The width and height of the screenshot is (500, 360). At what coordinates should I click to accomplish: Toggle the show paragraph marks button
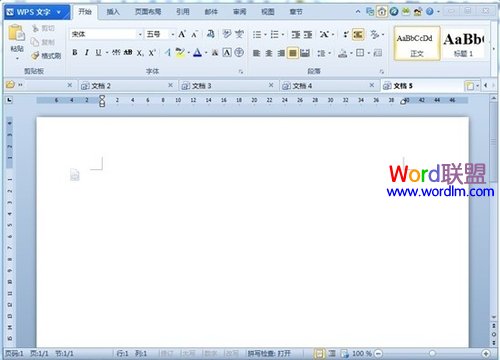tap(346, 34)
